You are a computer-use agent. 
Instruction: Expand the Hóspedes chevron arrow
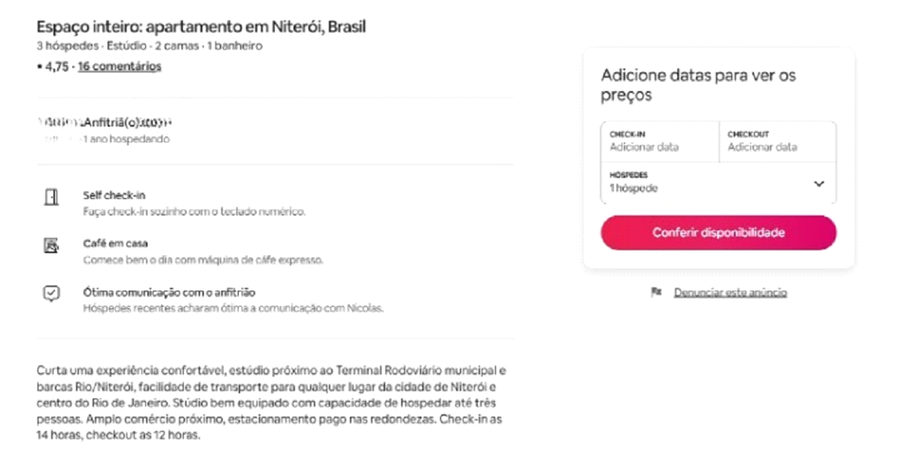point(818,184)
